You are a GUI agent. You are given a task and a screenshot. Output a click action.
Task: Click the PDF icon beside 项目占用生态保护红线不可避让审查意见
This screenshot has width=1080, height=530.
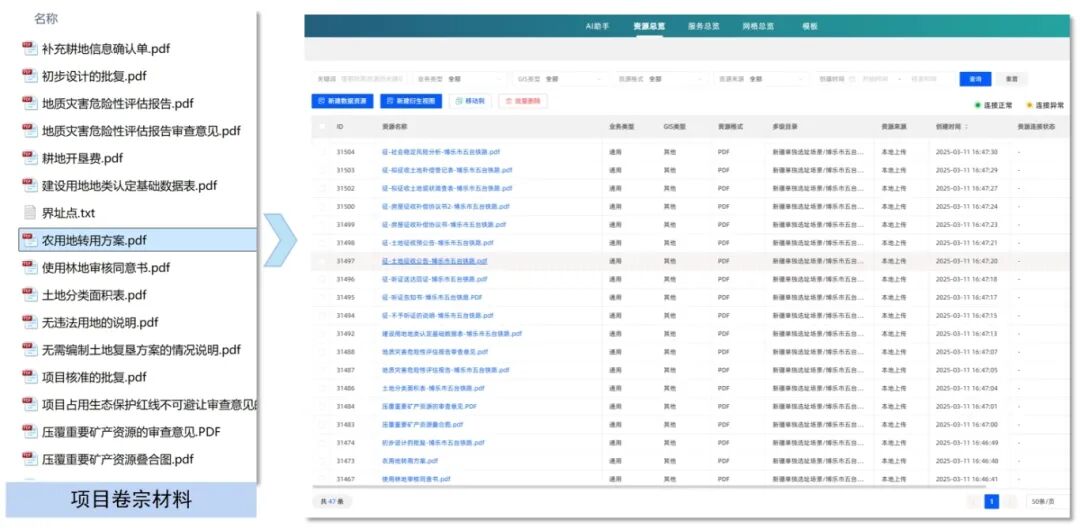[x=29, y=404]
